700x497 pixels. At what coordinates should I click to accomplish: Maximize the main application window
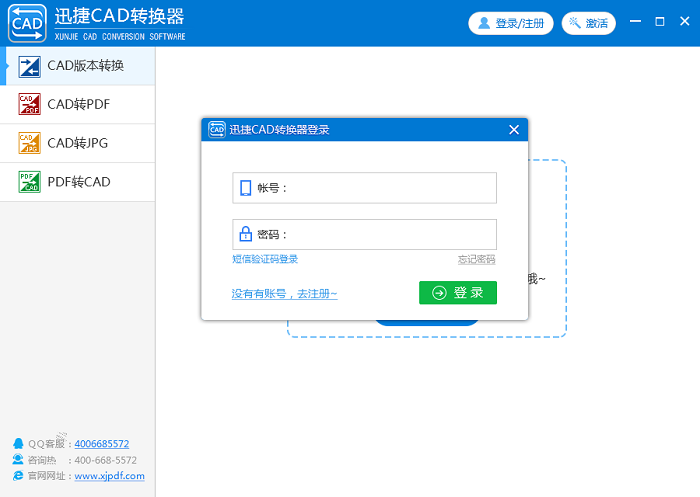660,21
